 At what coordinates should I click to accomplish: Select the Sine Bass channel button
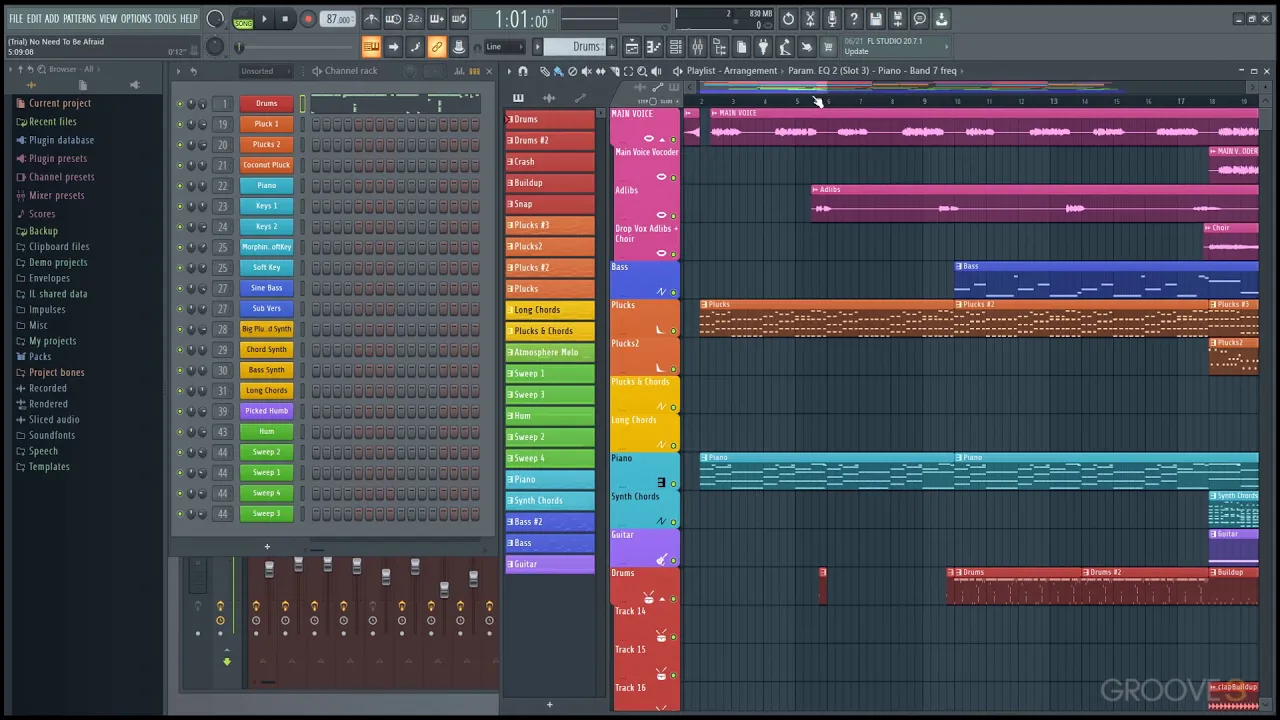click(x=266, y=288)
